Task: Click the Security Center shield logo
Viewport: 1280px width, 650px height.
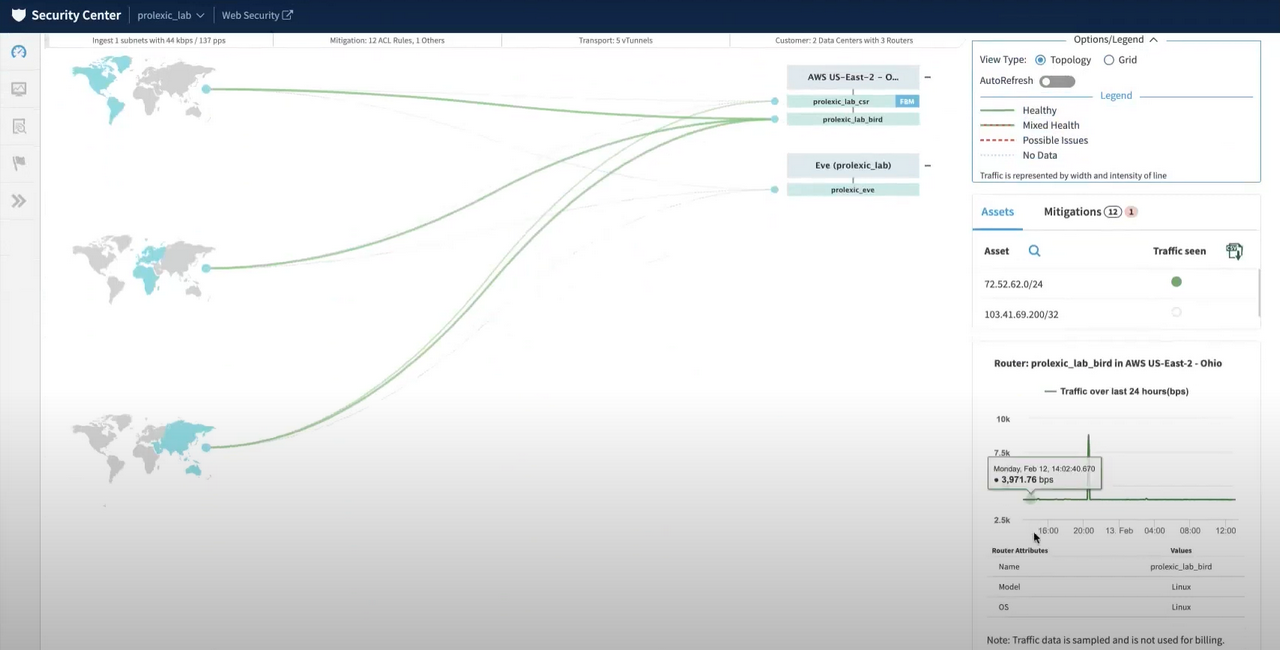Action: [x=18, y=14]
